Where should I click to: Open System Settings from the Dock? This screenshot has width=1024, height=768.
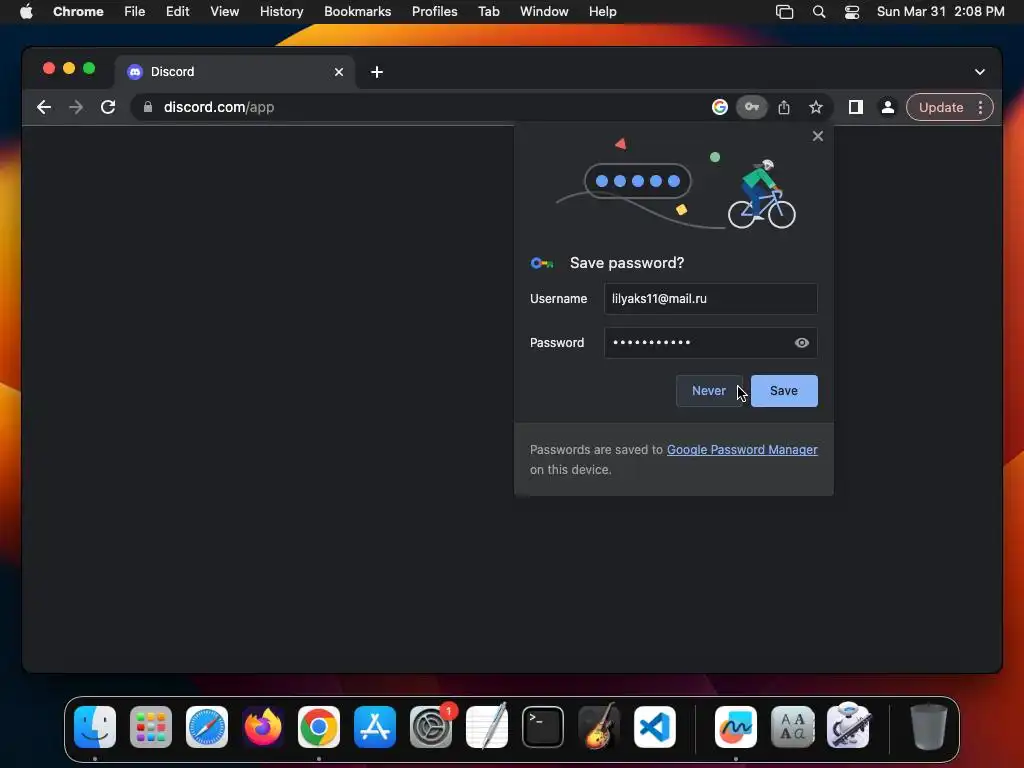coord(431,727)
